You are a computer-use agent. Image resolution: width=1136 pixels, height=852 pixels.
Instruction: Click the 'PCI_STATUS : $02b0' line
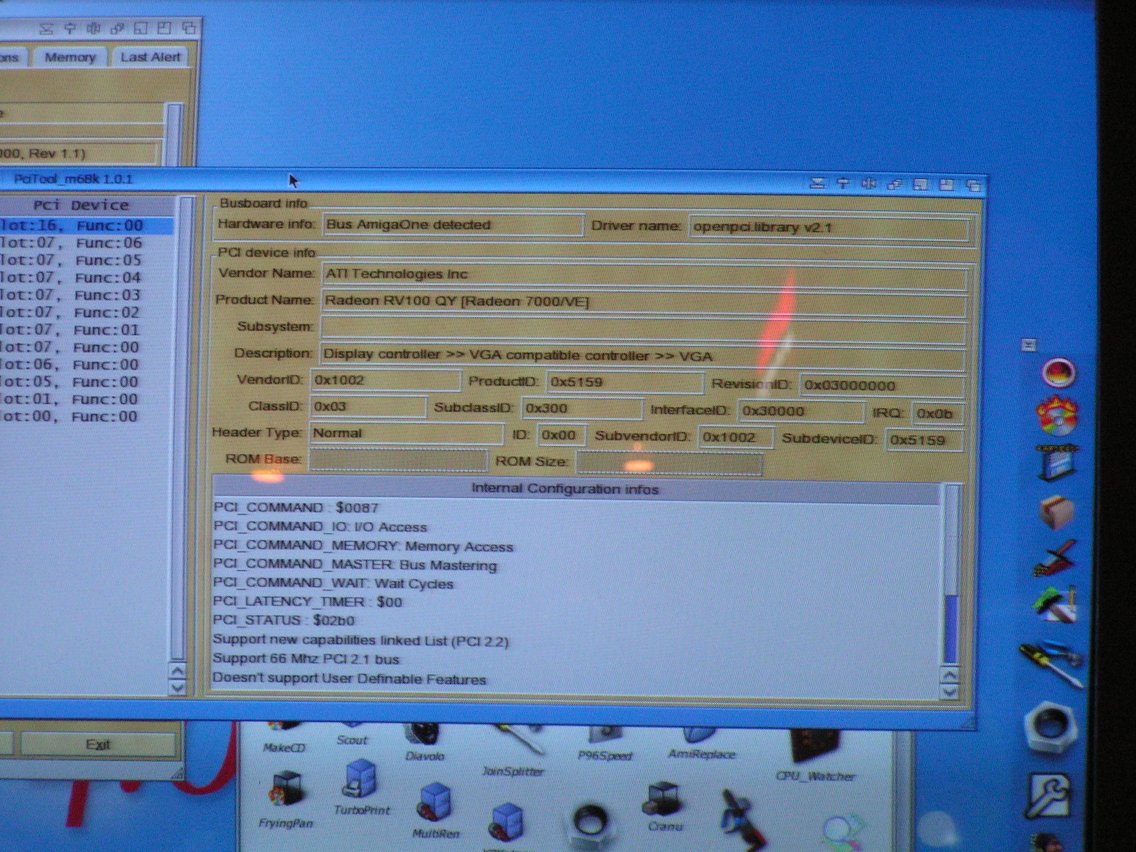[283, 621]
